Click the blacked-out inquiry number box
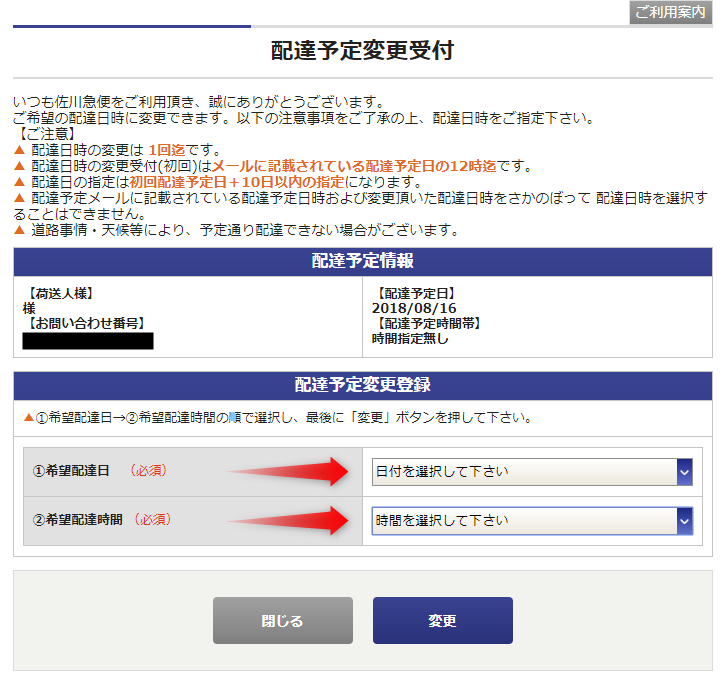Screen dimensions: 724x680 point(88,341)
